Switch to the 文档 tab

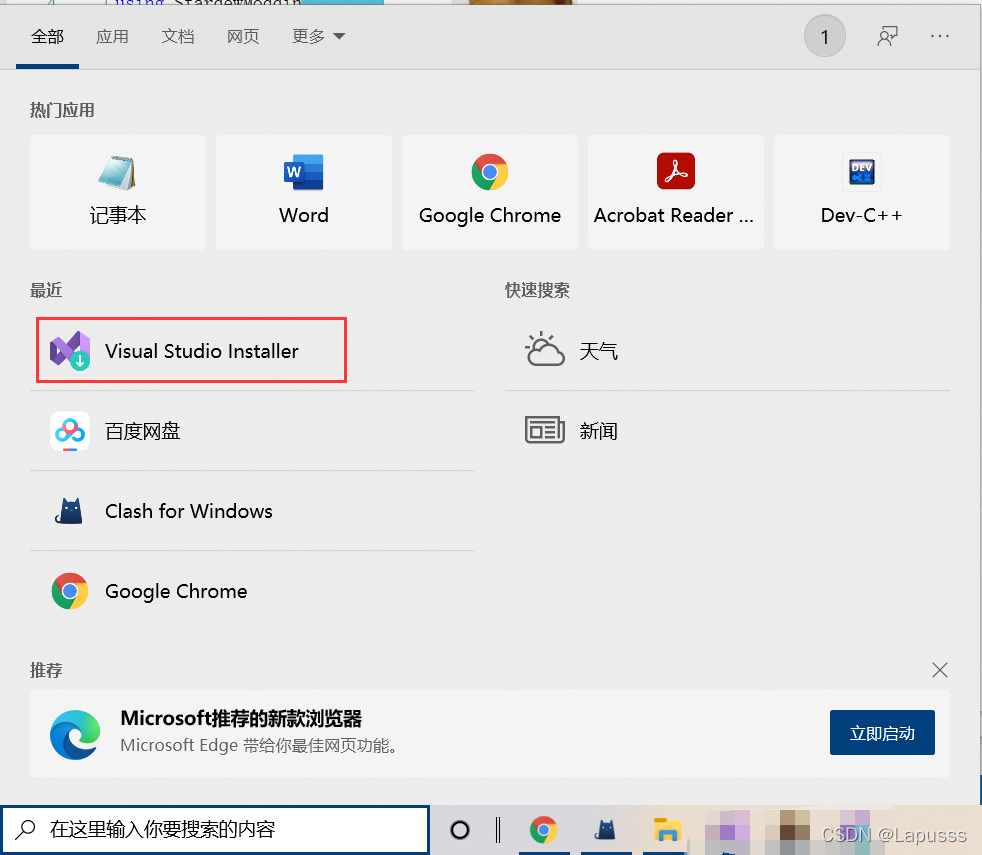point(178,36)
